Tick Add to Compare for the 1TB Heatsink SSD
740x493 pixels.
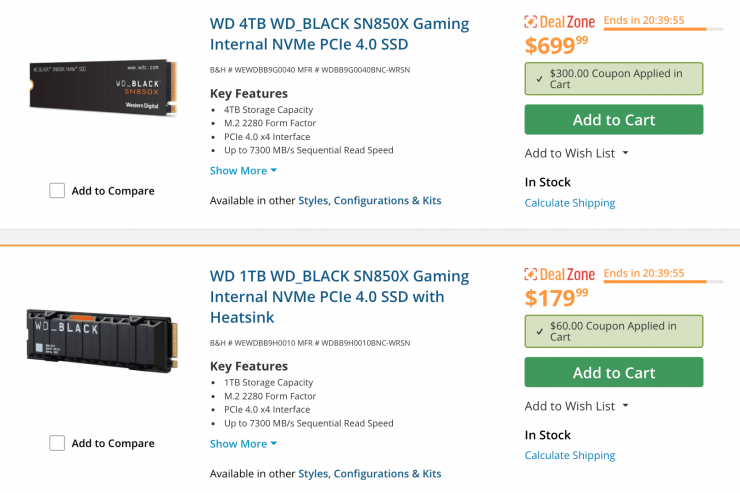57,443
